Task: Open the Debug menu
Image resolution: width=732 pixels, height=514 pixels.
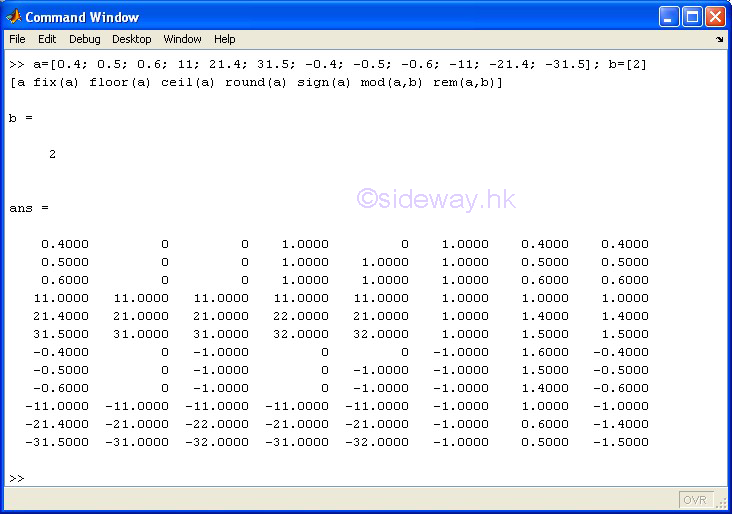Action: [x=84, y=39]
